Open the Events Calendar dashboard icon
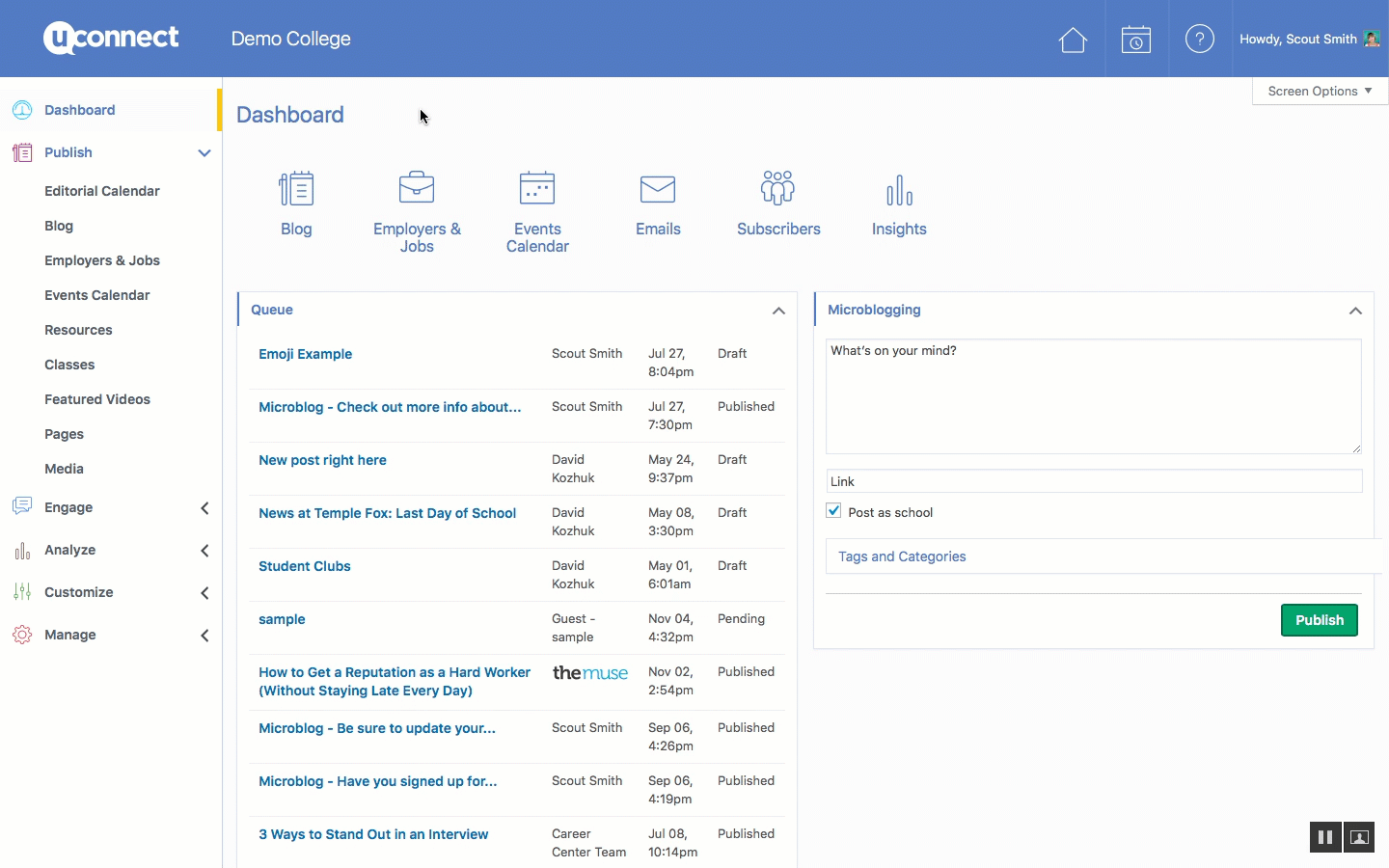The width and height of the screenshot is (1389, 868). pyautogui.click(x=537, y=188)
